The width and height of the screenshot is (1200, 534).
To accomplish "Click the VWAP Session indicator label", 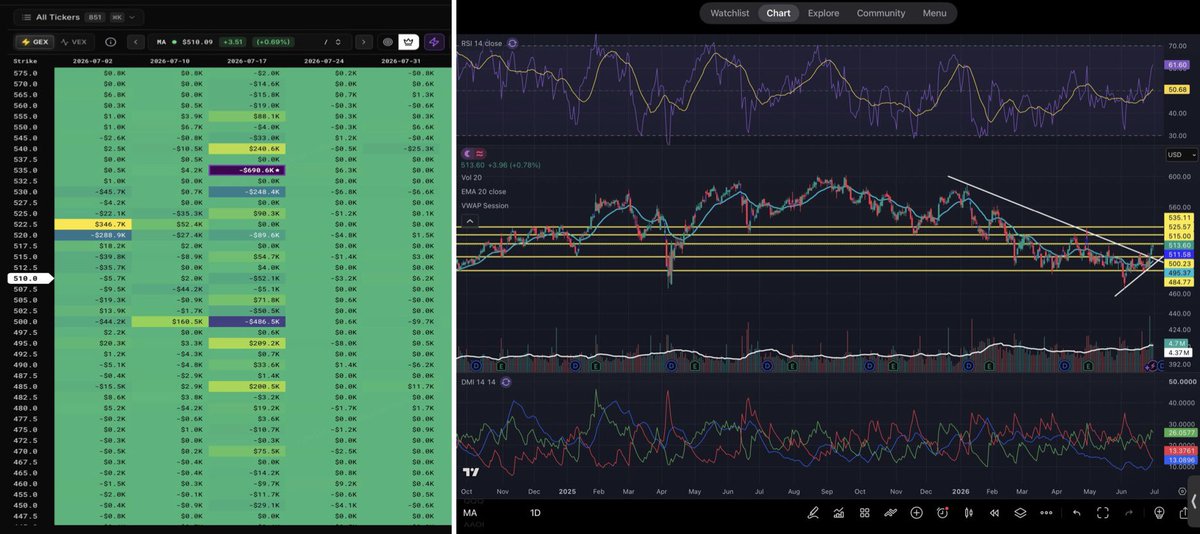I will 484,205.
